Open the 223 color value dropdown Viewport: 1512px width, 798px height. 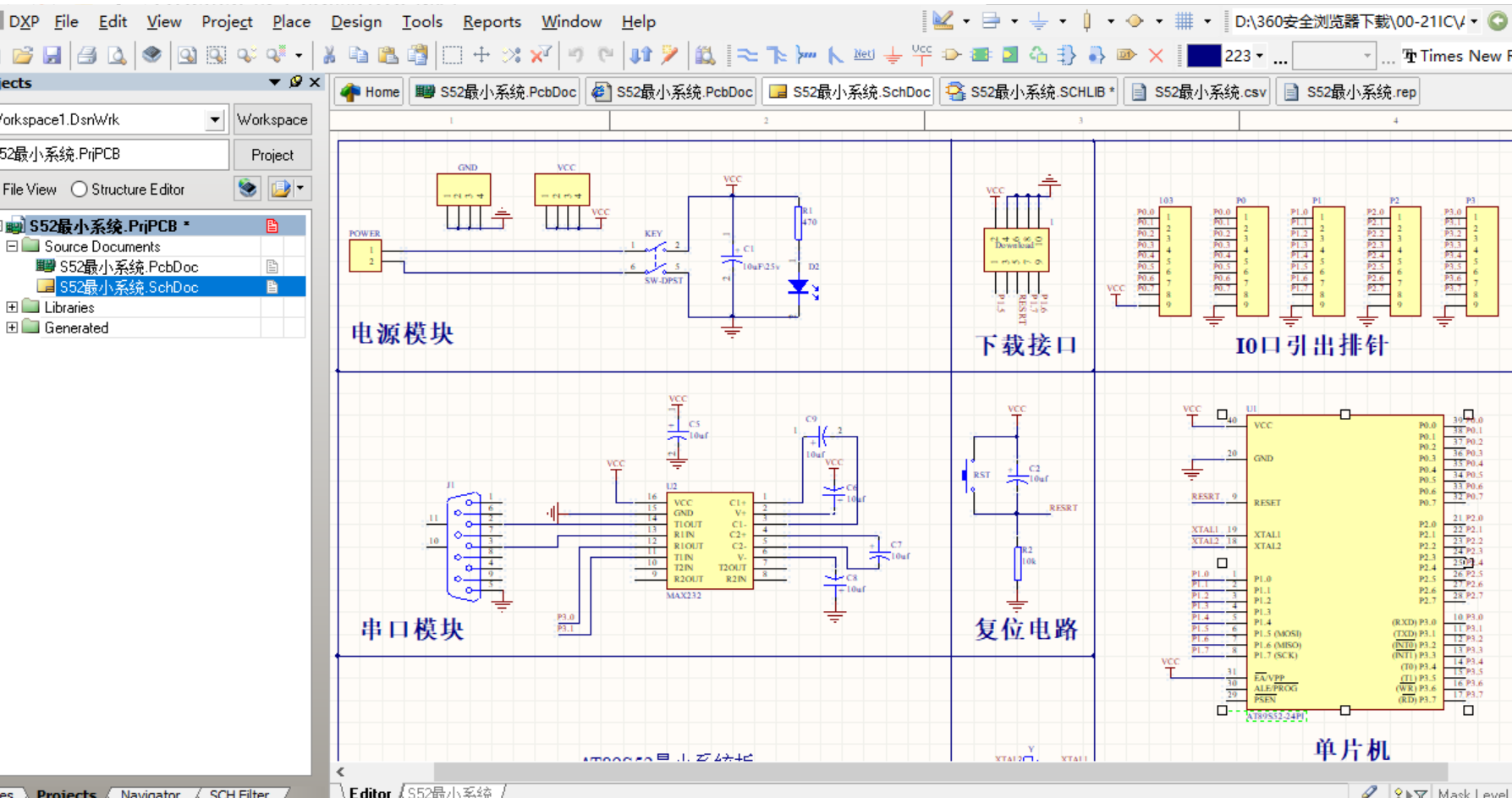[1259, 56]
